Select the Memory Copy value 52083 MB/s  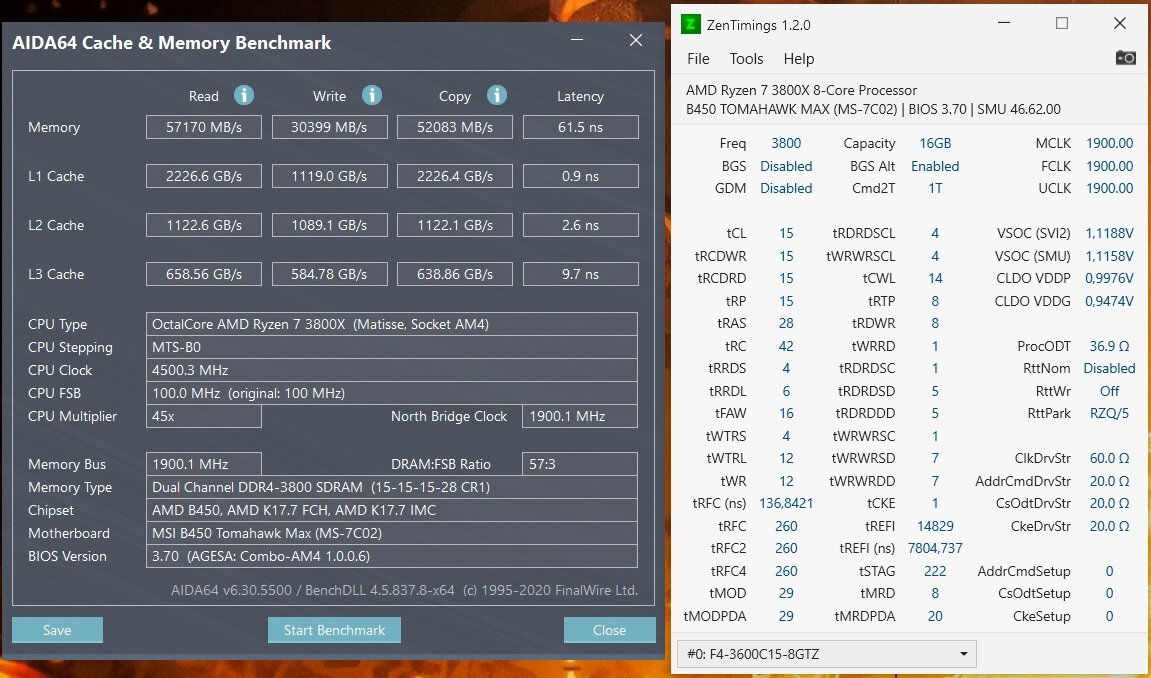point(455,127)
